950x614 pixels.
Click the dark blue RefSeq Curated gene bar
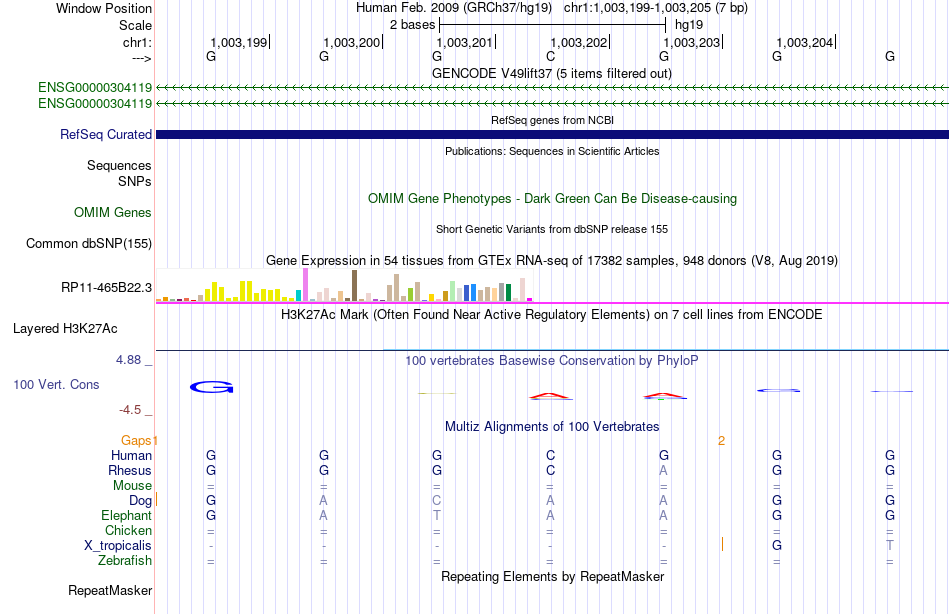pyautogui.click(x=552, y=135)
